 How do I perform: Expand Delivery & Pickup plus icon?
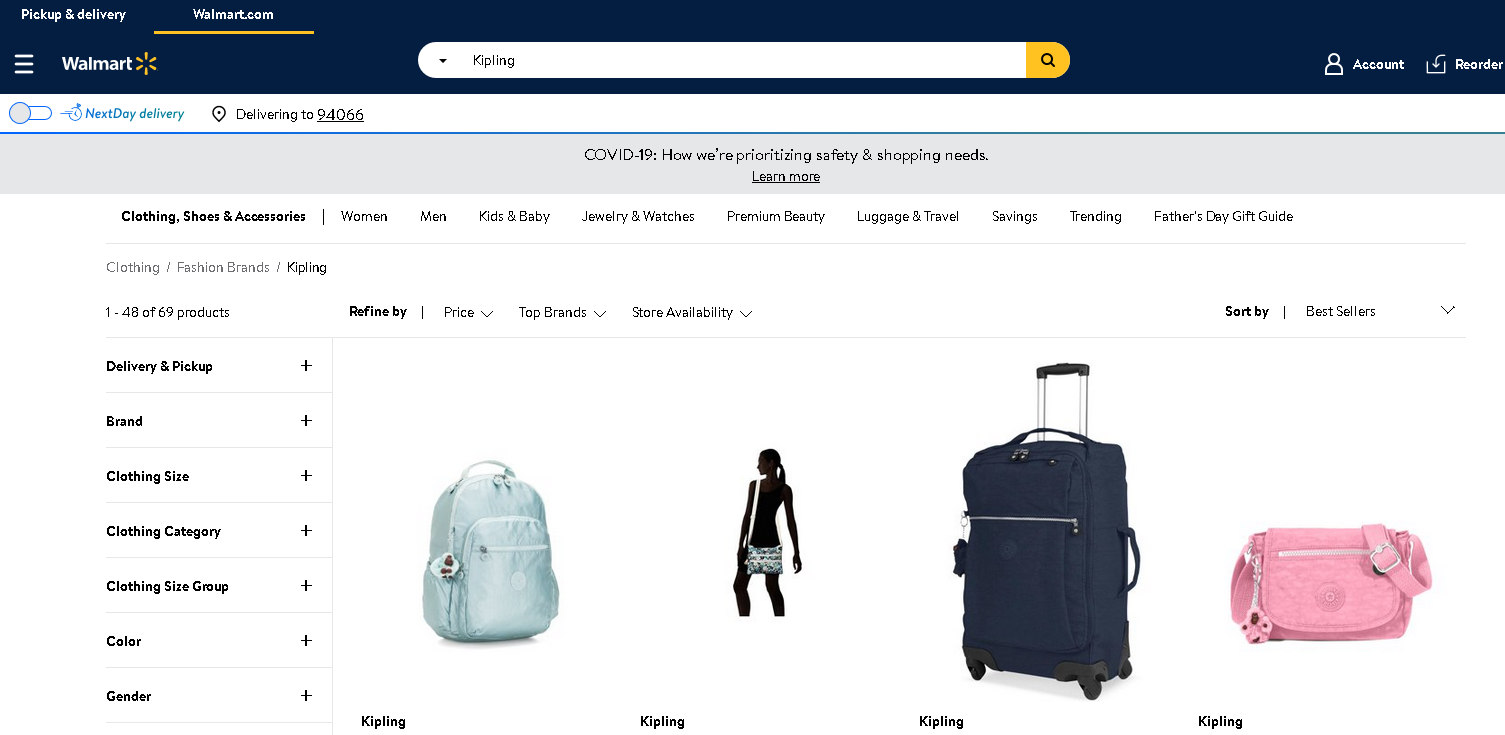tap(306, 366)
